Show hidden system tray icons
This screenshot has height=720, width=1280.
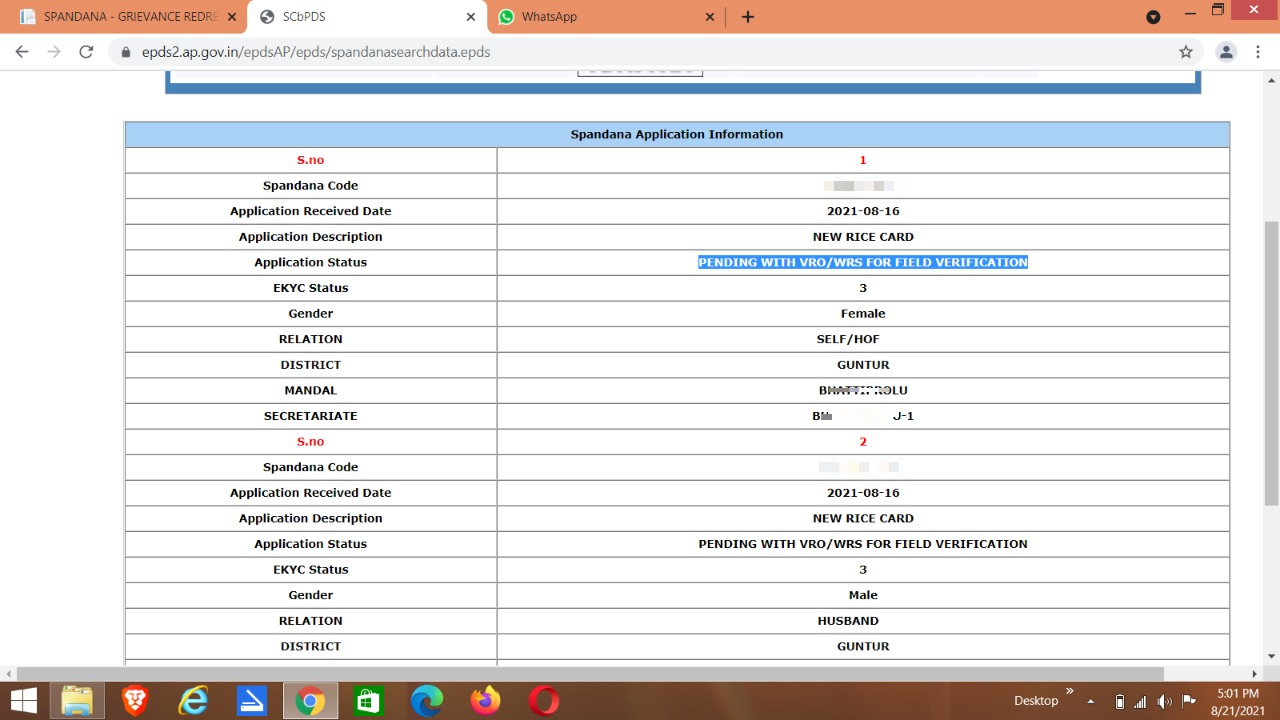1091,701
